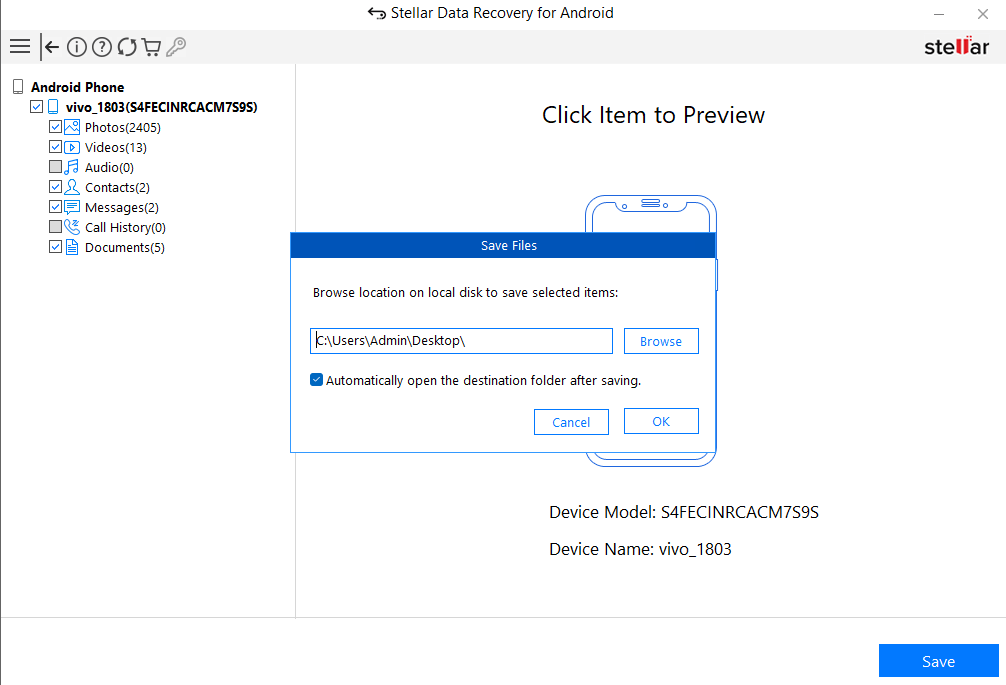1006x685 pixels.
Task: Cancel the Save Files dialog
Action: 571,422
